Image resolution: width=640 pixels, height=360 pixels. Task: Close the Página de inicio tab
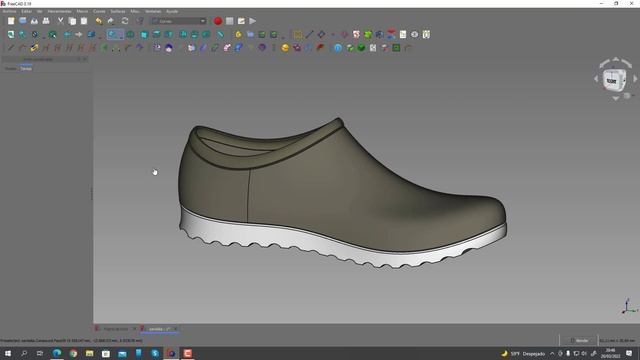(134, 329)
